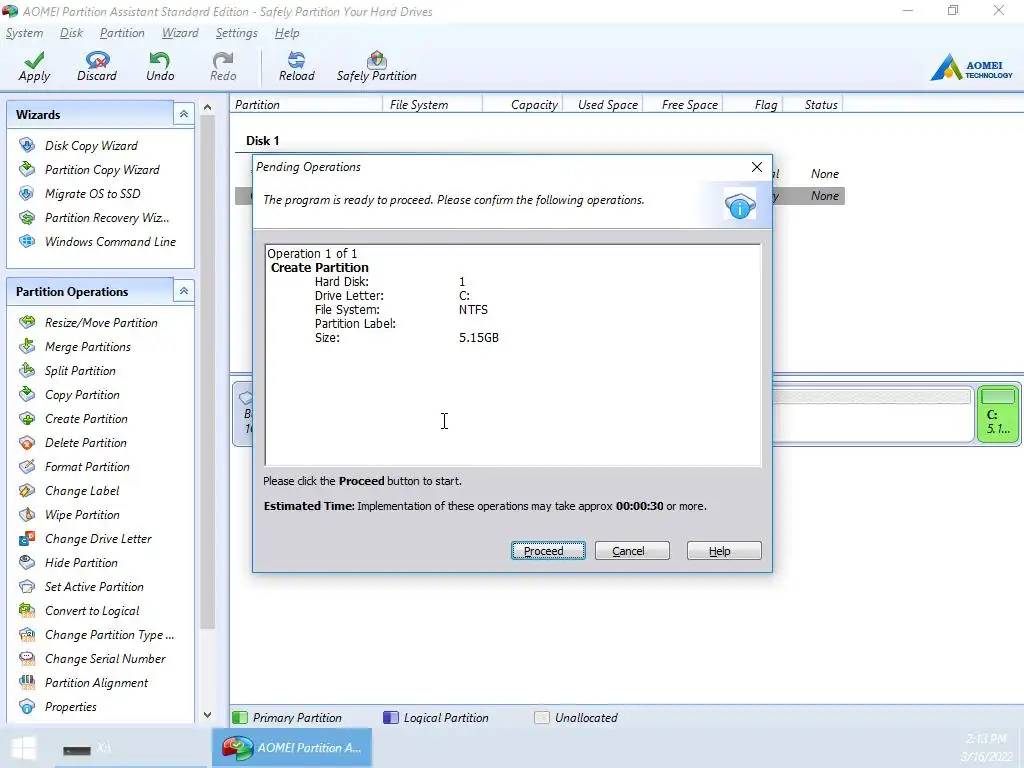This screenshot has height=768, width=1024.
Task: Open the Wizard menu
Action: [180, 33]
